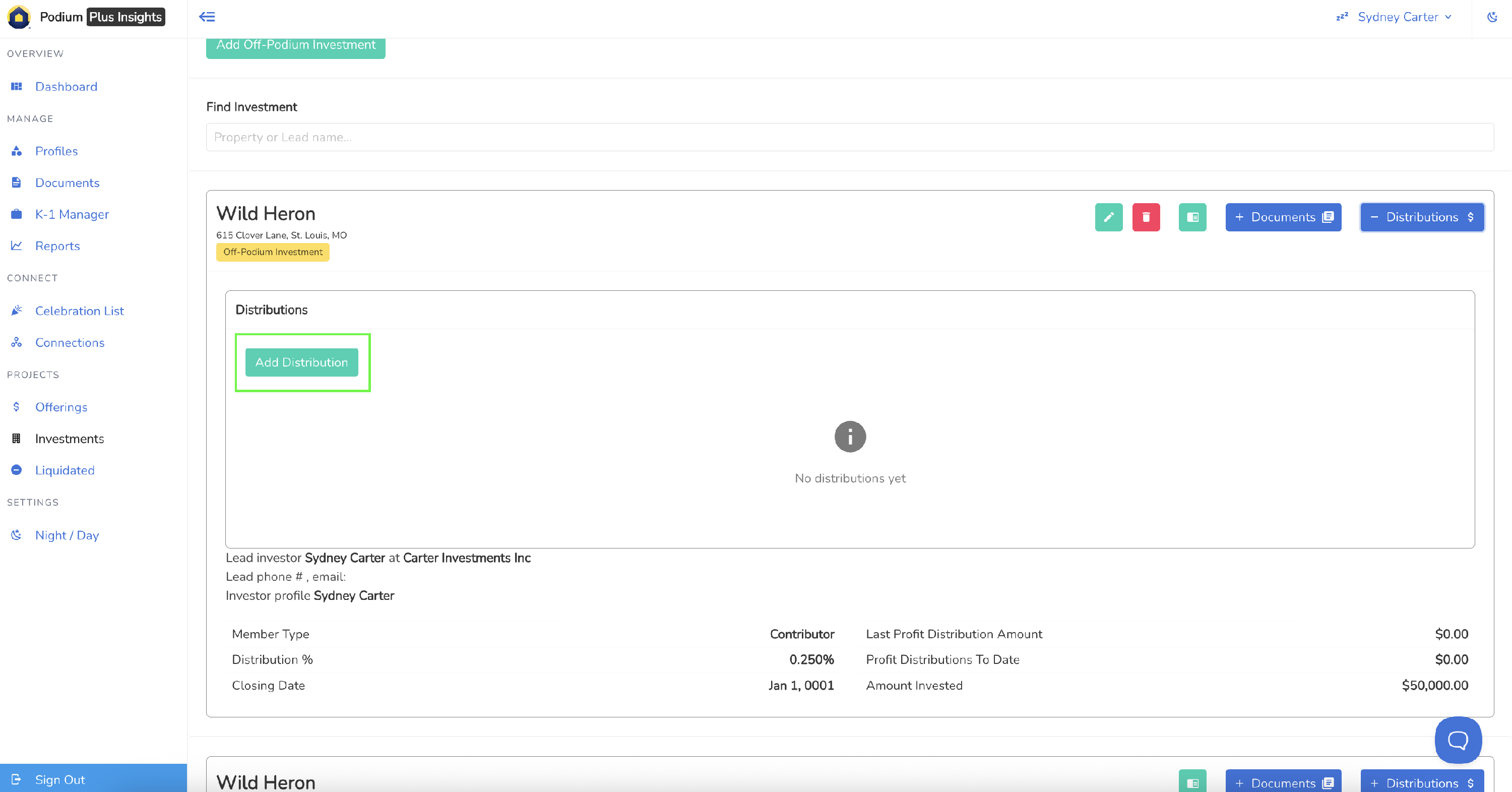Expand Distributions on the second Wild Heron

(x=1422, y=782)
